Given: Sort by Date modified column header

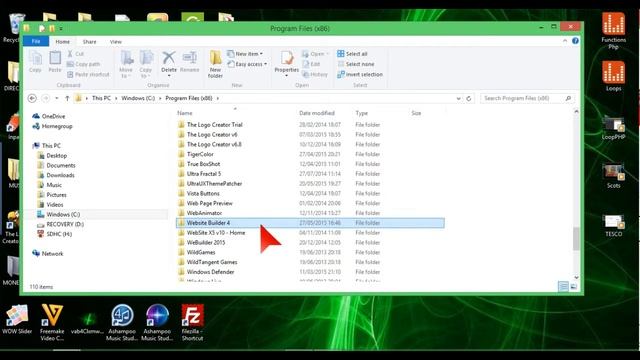Looking at the screenshot, I should click(317, 113).
